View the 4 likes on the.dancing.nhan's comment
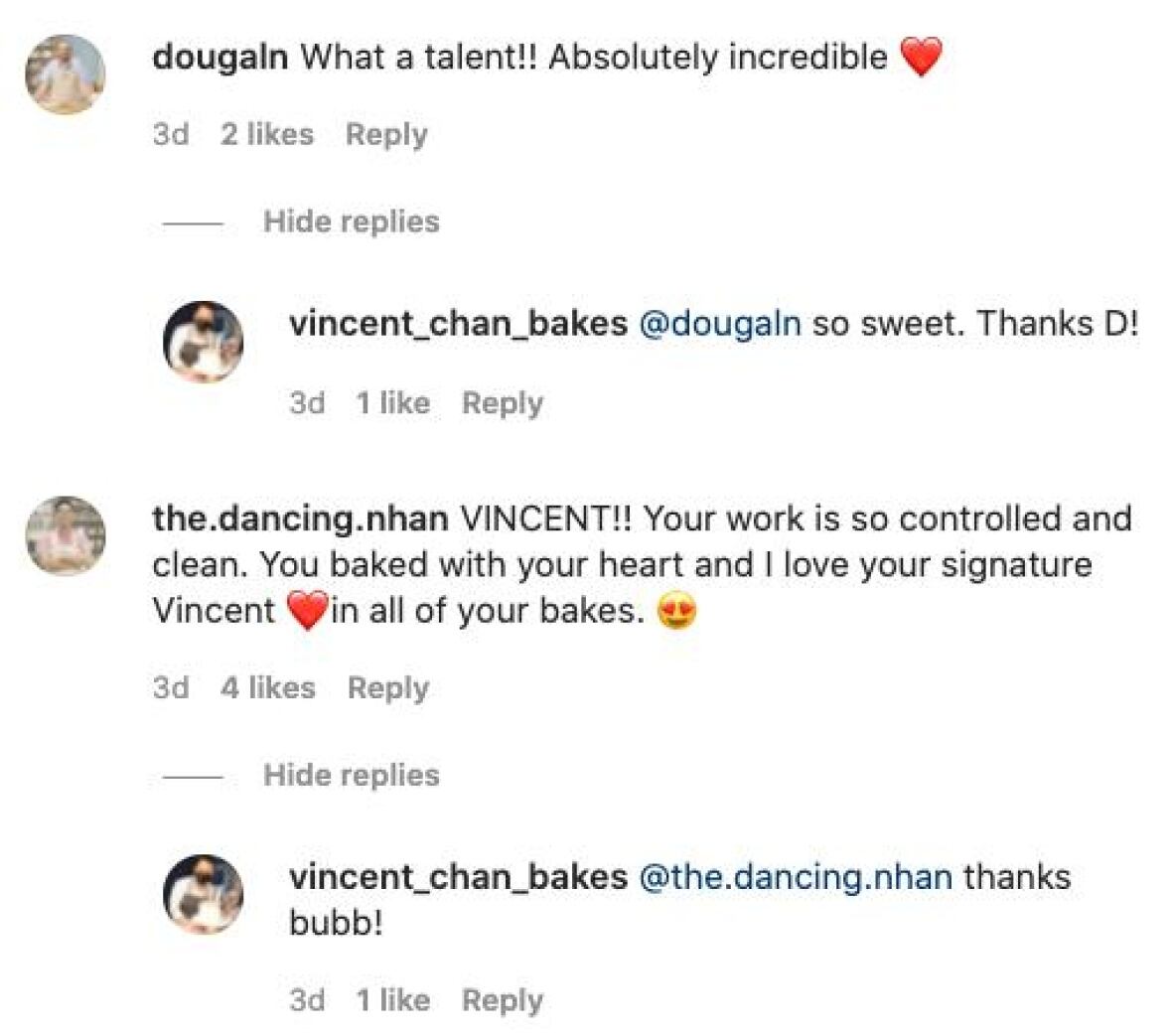 click(268, 687)
